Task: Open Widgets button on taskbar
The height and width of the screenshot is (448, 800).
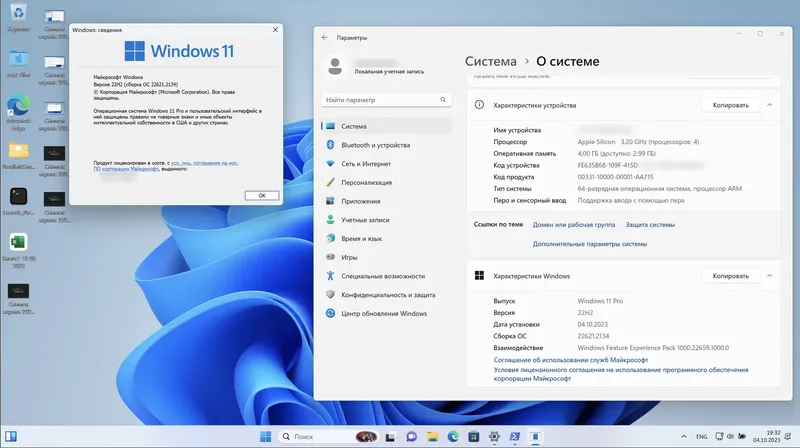Action: [11, 436]
